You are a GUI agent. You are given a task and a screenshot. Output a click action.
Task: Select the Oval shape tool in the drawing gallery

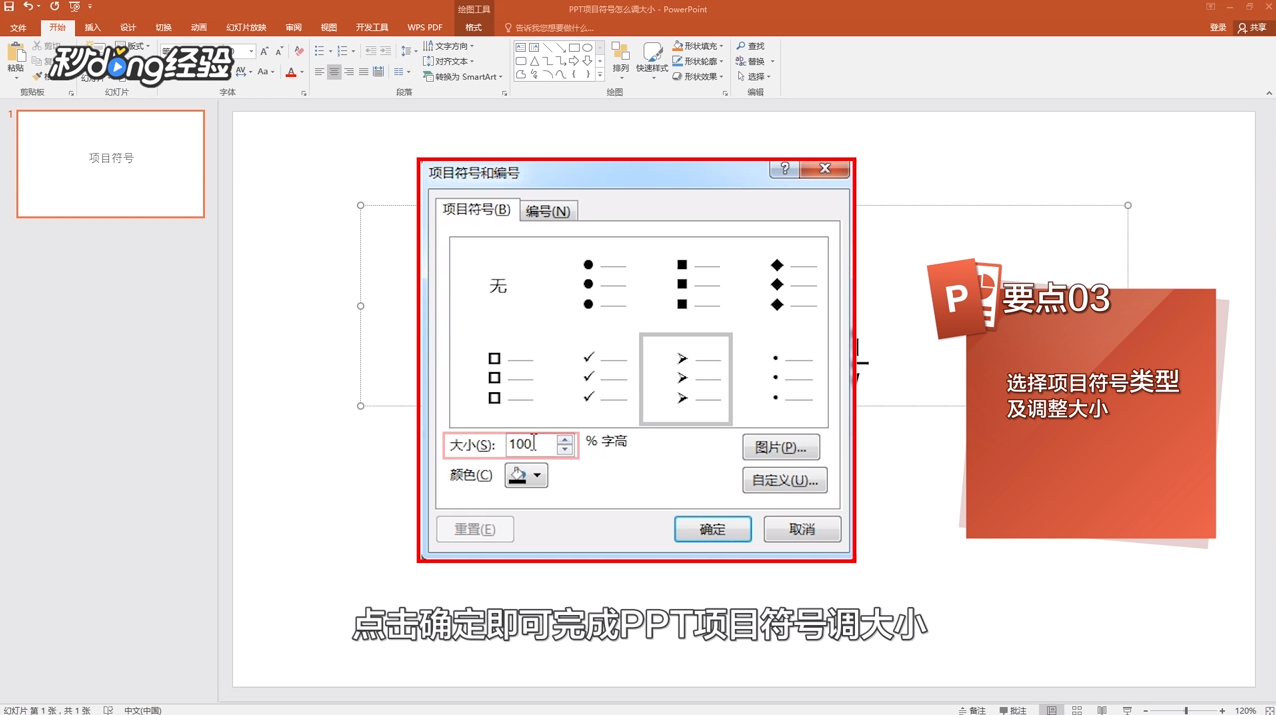[x=589, y=47]
